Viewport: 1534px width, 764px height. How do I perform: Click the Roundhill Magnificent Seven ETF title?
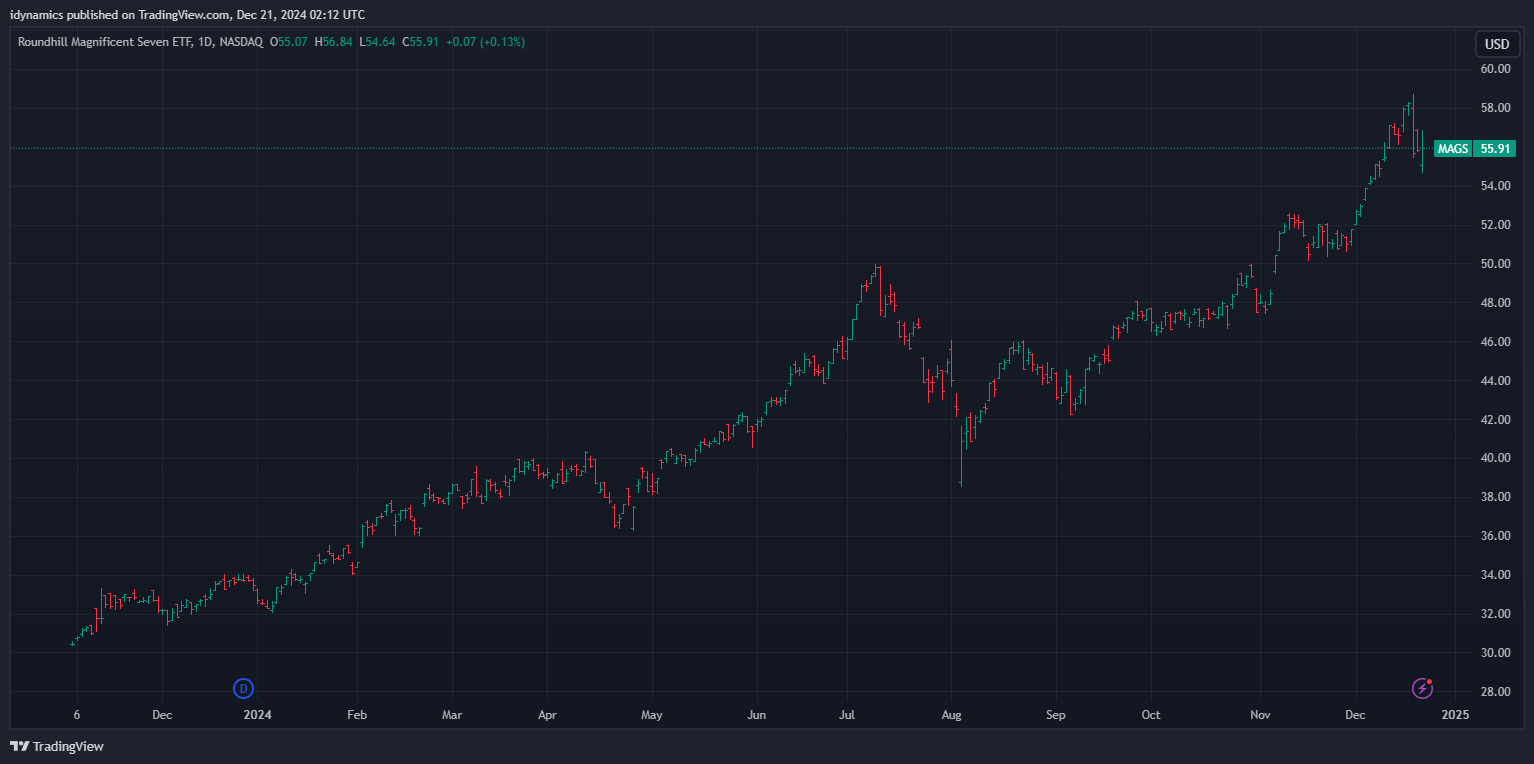(124, 42)
